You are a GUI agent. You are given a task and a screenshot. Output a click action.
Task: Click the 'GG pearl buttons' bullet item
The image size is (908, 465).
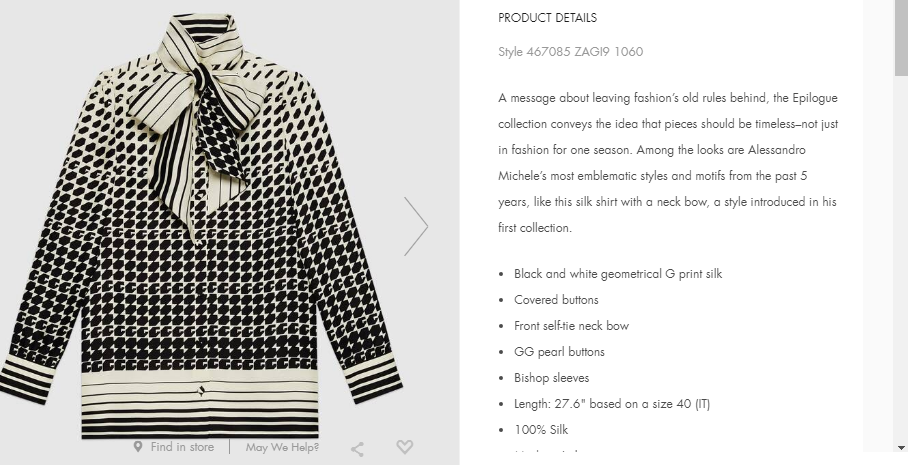point(559,352)
